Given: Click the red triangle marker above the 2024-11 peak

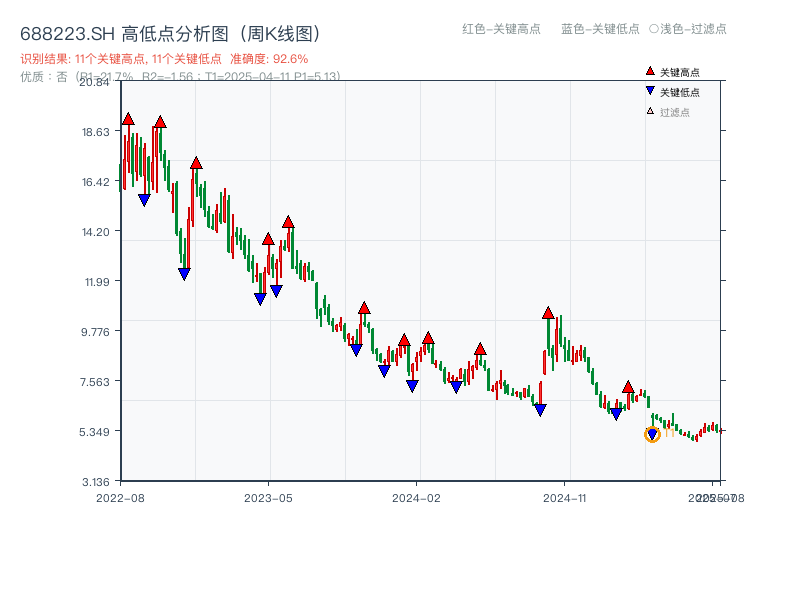Looking at the screenshot, I should click(547, 312).
